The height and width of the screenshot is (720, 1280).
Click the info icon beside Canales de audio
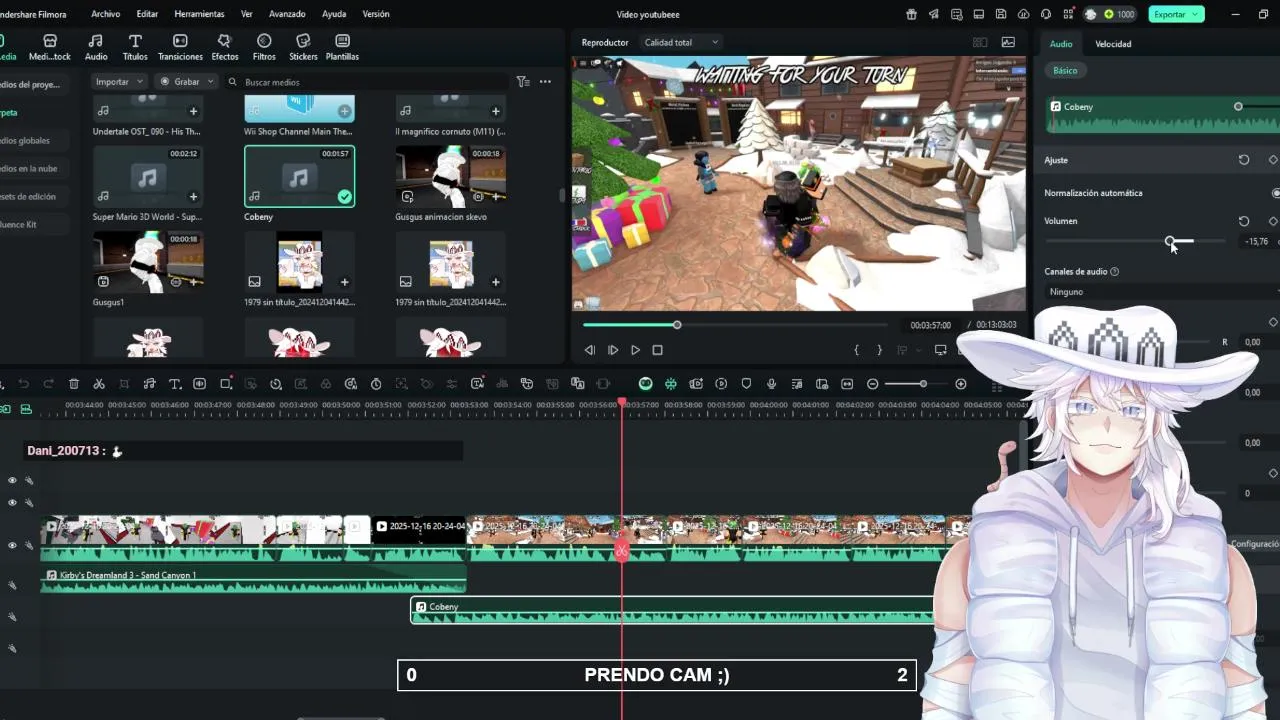(1114, 271)
